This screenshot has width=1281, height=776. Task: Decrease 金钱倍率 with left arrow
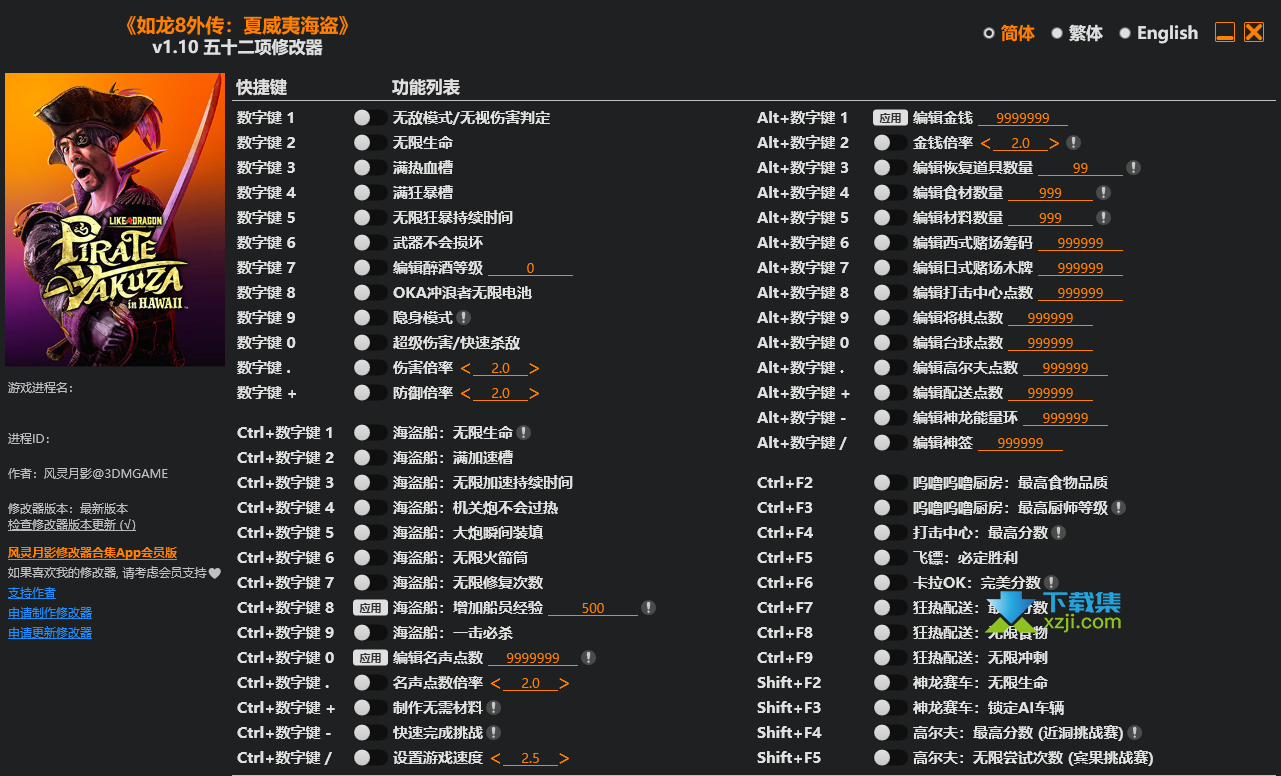(x=986, y=143)
